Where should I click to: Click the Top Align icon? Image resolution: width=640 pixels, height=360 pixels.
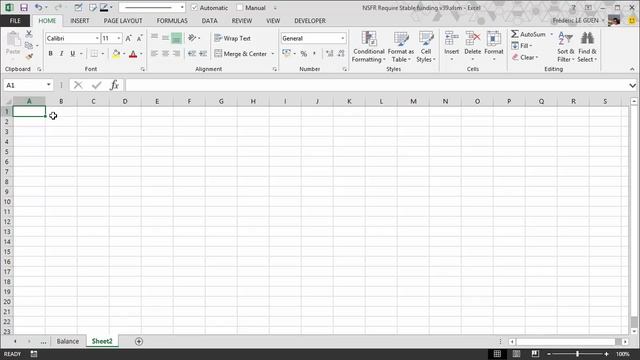(155, 38)
